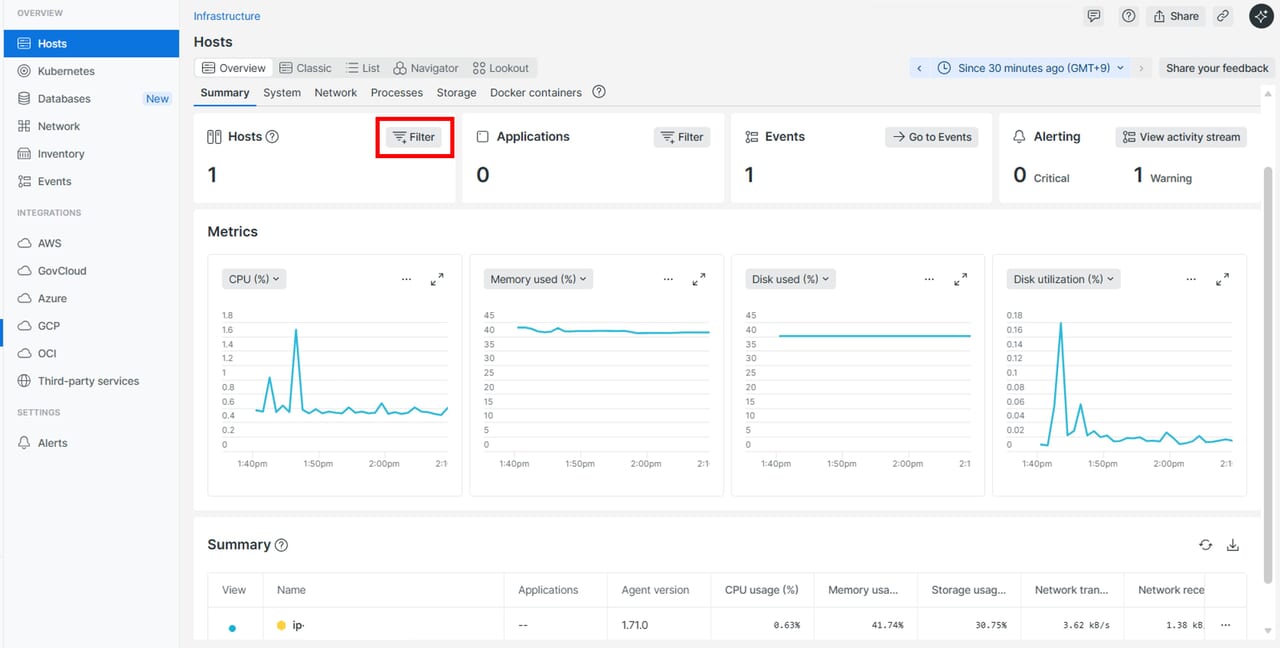1280x648 pixels.
Task: Expand the Disk utilization (%) dropdown
Action: pyautogui.click(x=1063, y=279)
